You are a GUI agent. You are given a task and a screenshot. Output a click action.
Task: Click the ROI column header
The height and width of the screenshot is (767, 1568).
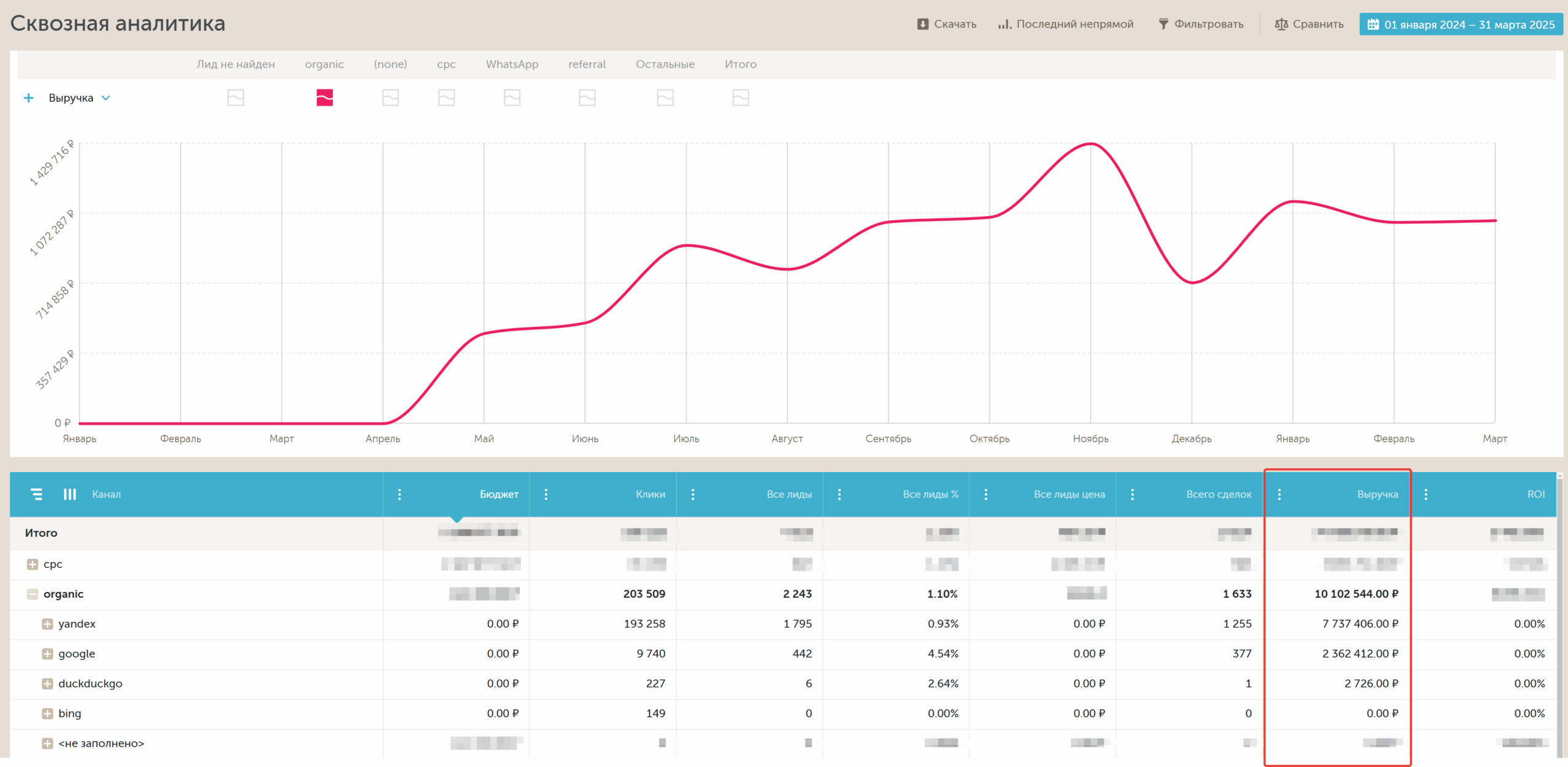pyautogui.click(x=1536, y=495)
